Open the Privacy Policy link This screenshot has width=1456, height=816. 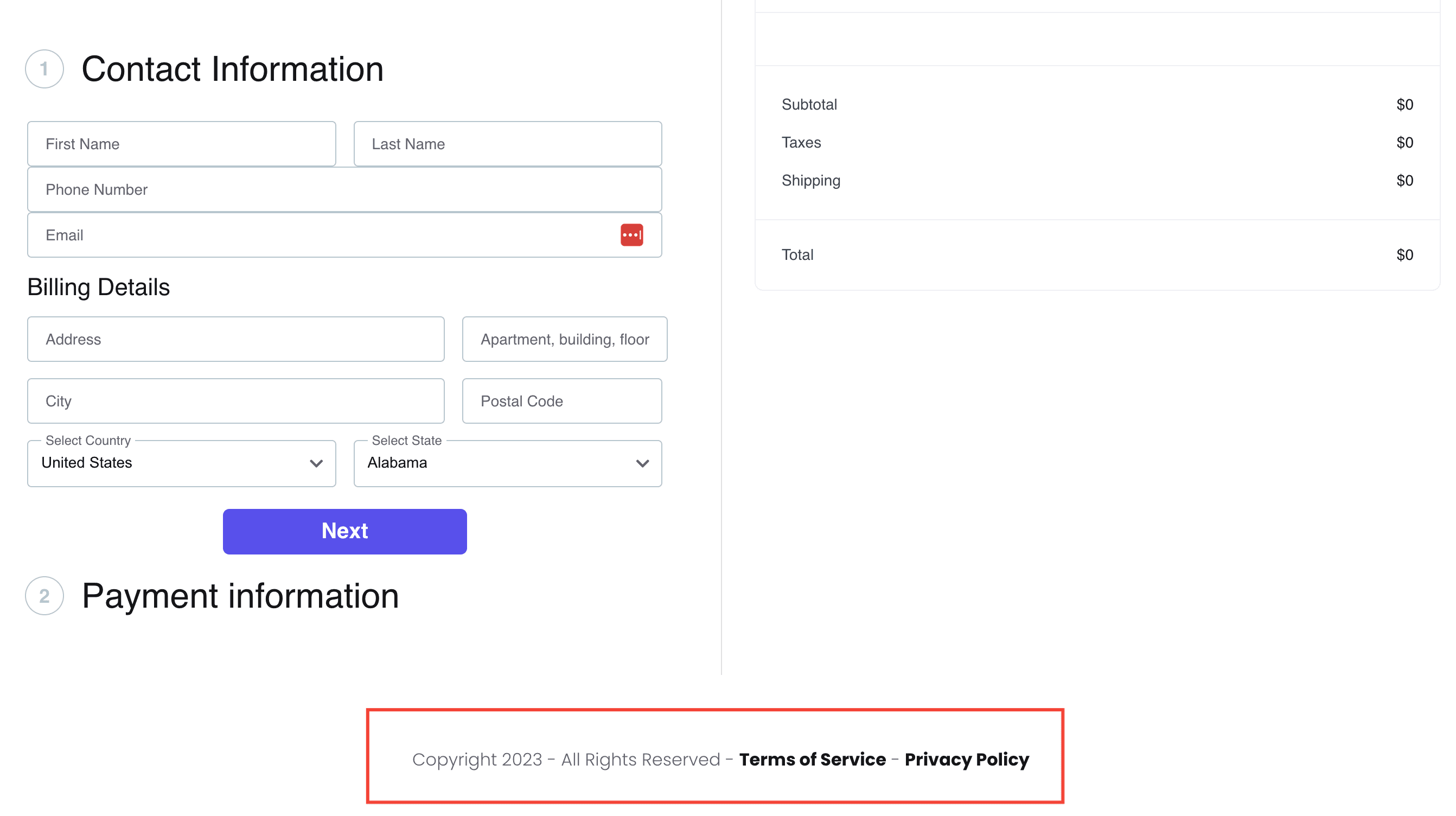pyautogui.click(x=967, y=760)
